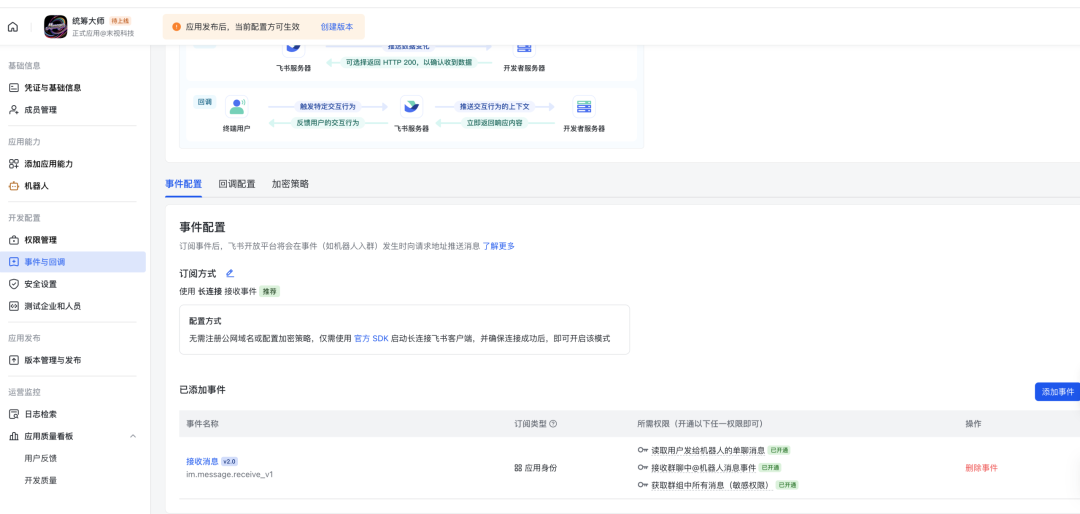The image size is (1080, 514).
Task: Click 接收群聊中@机器人消息事件 permission
Action: (x=704, y=468)
